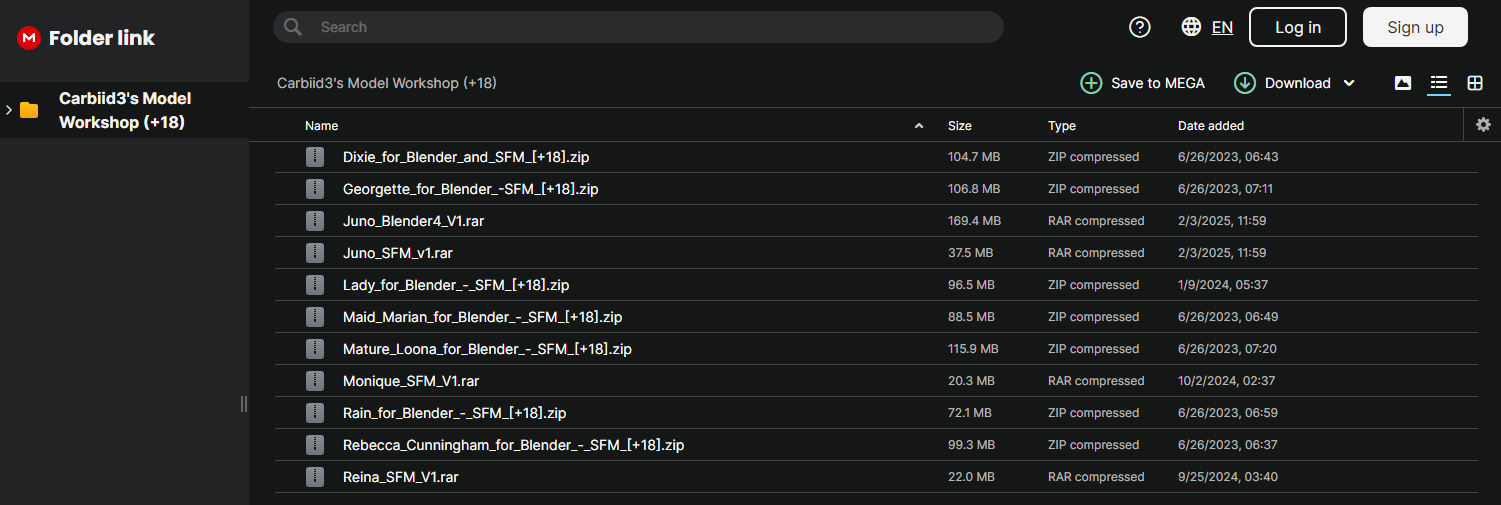
Task: Sort files by Date added column
Action: (1211, 126)
